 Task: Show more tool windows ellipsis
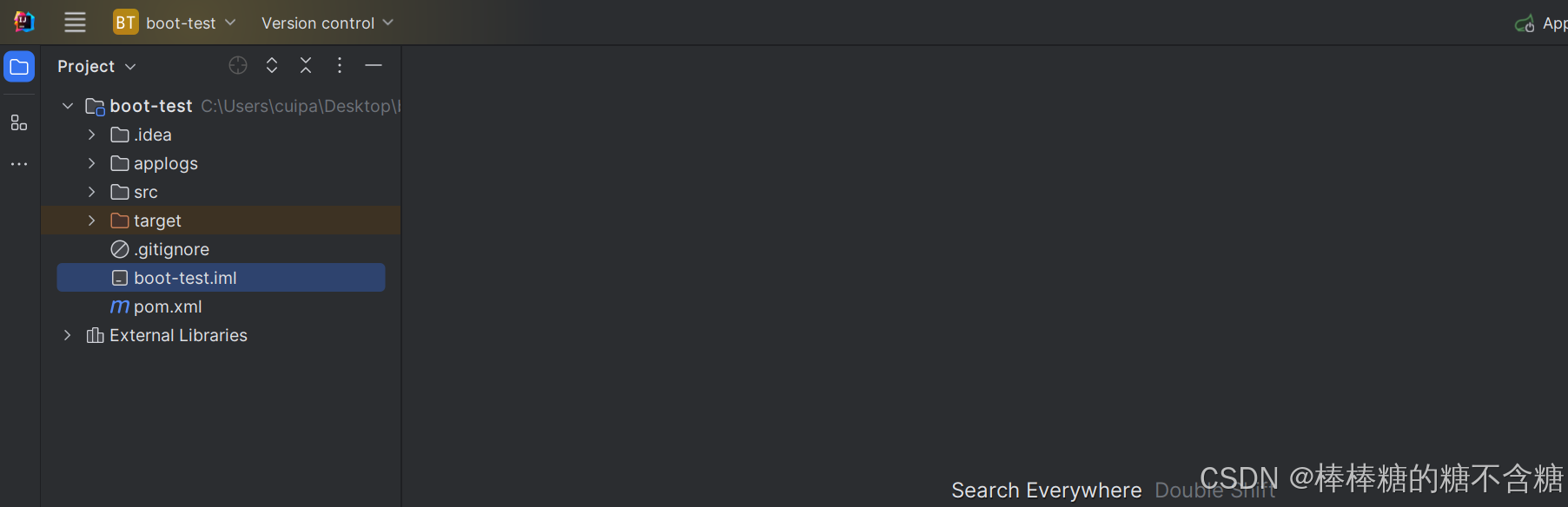[19, 163]
